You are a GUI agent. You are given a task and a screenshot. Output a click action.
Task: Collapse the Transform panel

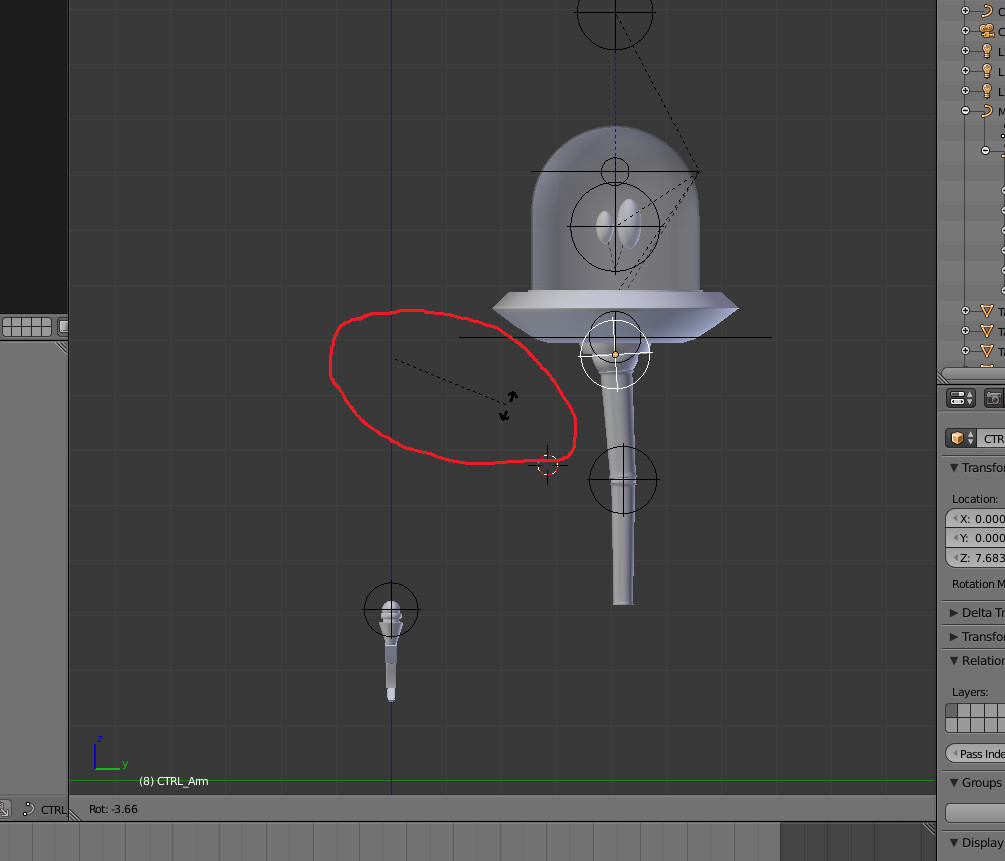954,467
